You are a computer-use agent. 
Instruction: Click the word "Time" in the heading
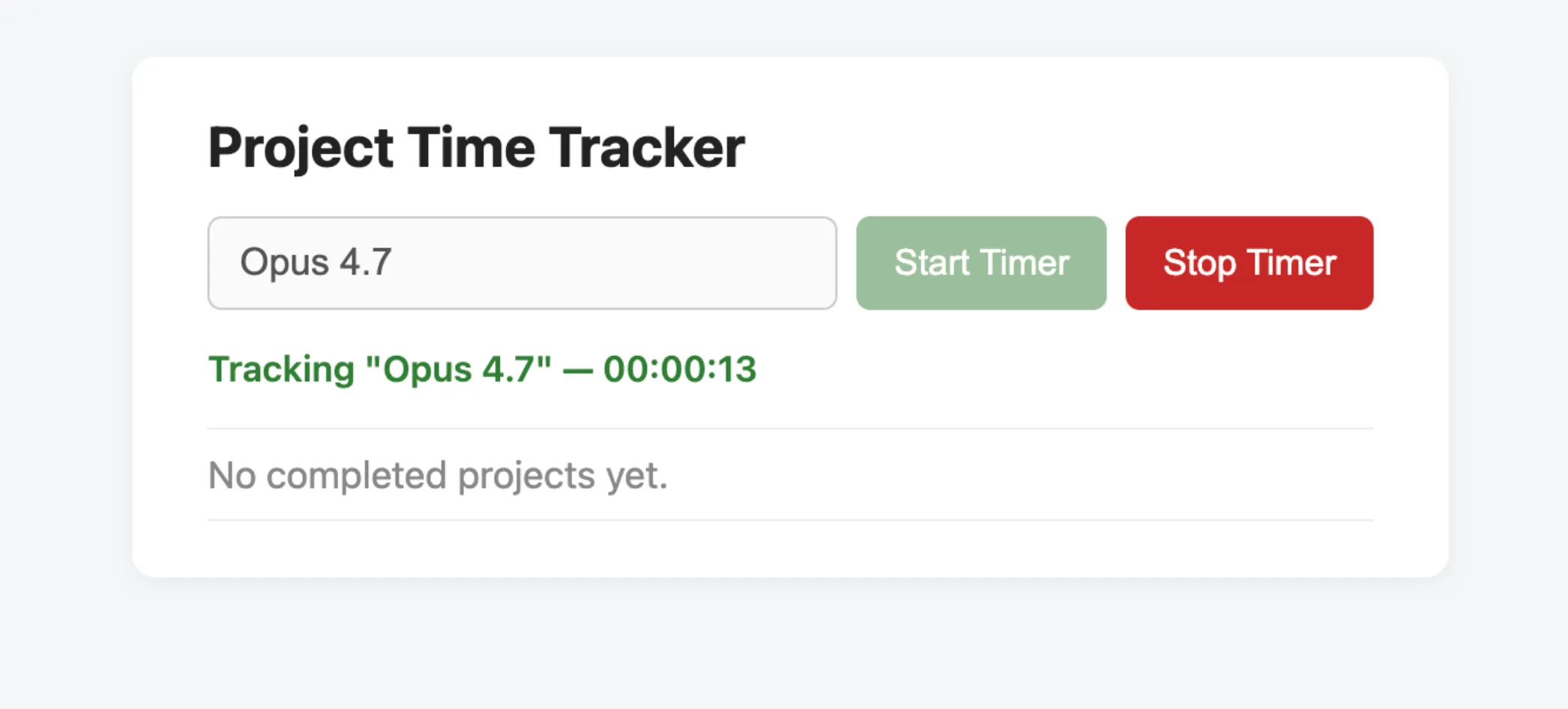point(471,148)
